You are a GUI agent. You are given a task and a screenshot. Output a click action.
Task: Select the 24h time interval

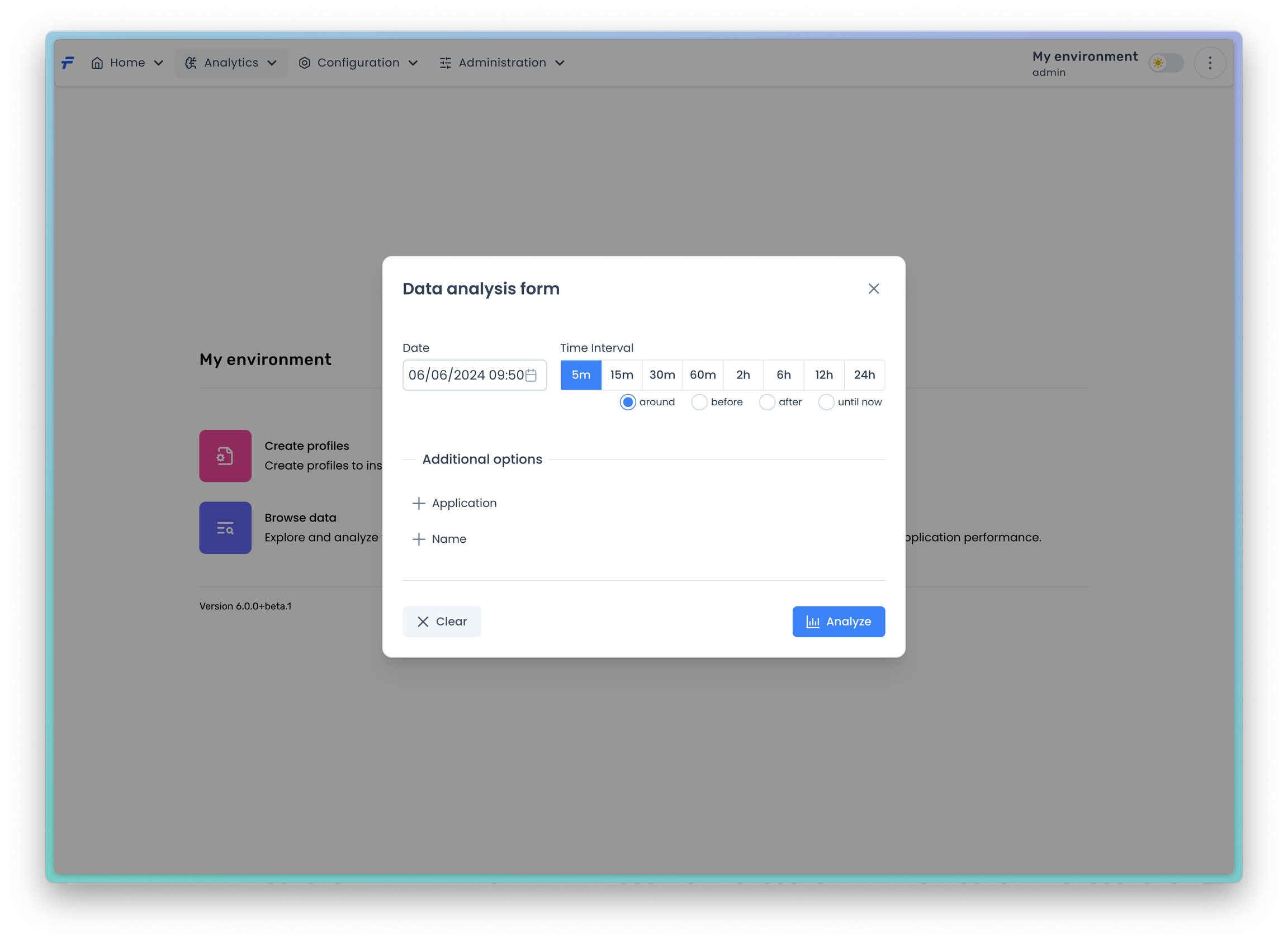[864, 375]
